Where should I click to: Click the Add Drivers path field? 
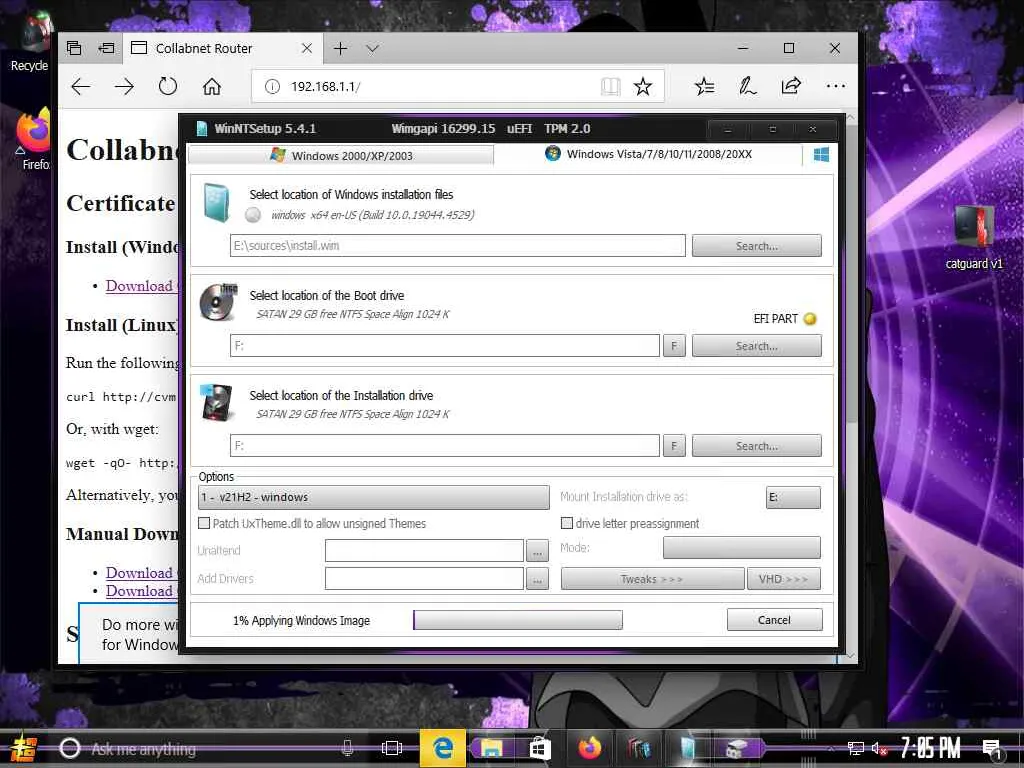click(x=424, y=579)
